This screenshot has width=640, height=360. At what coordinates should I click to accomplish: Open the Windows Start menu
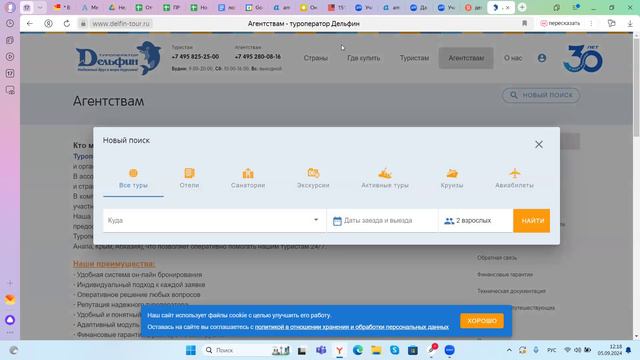[x=191, y=350]
